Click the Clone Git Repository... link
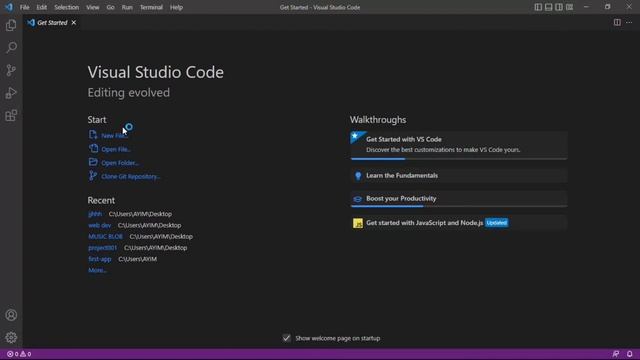This screenshot has width=640, height=360. pos(131,177)
